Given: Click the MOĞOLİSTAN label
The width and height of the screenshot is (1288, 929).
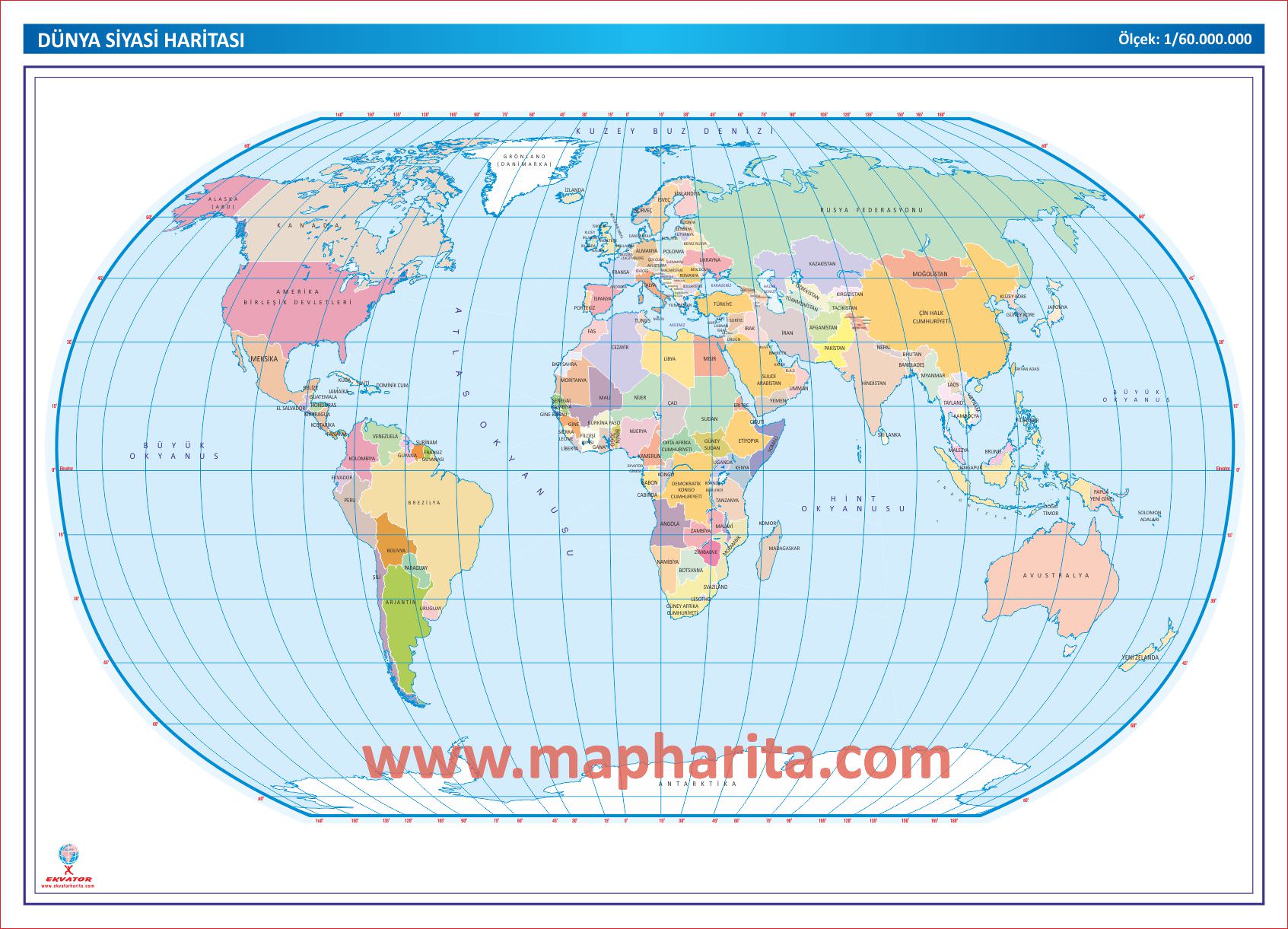Looking at the screenshot, I should (930, 274).
